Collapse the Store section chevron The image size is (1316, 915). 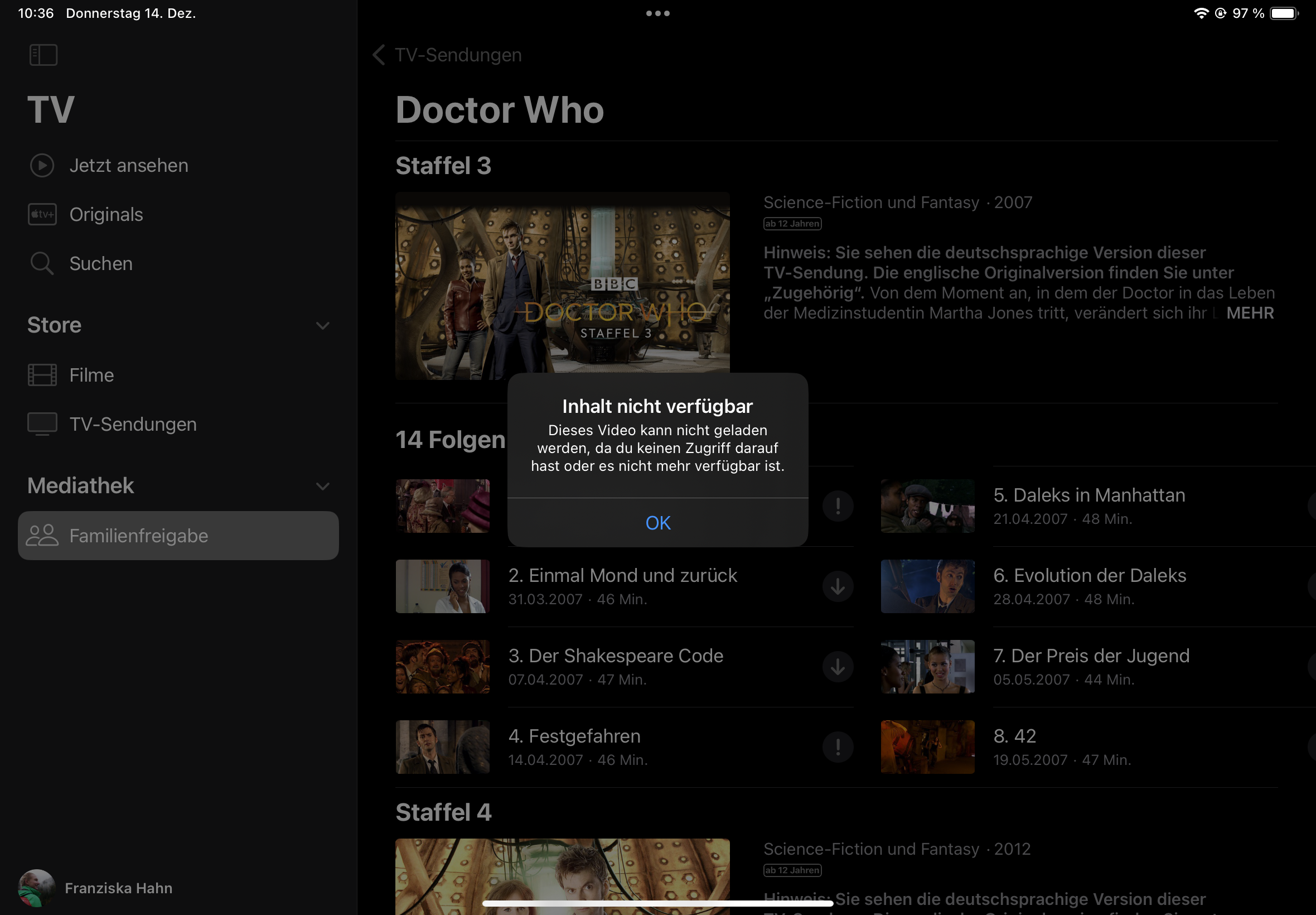click(x=322, y=326)
